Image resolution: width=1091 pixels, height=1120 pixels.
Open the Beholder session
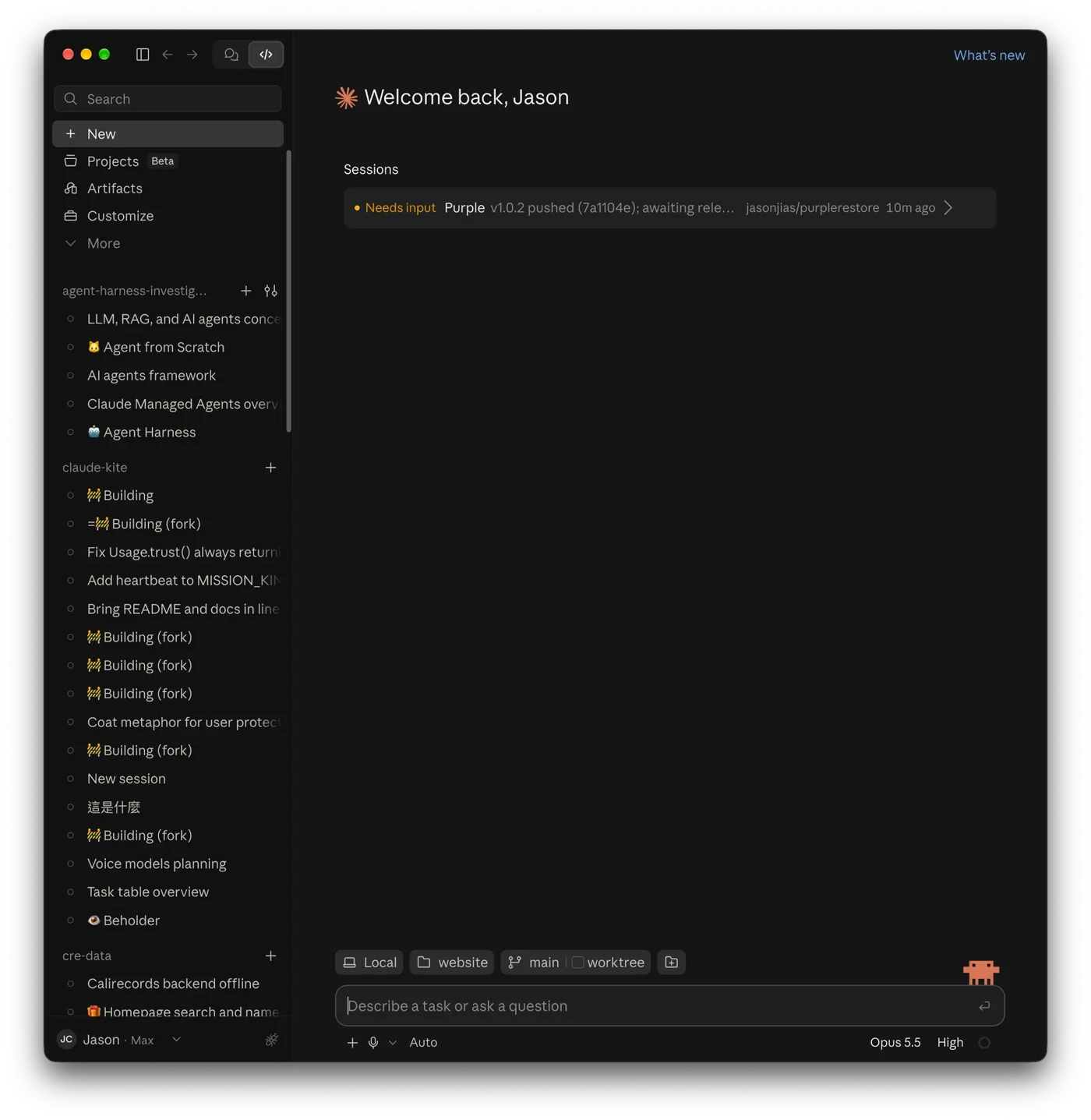168,920
